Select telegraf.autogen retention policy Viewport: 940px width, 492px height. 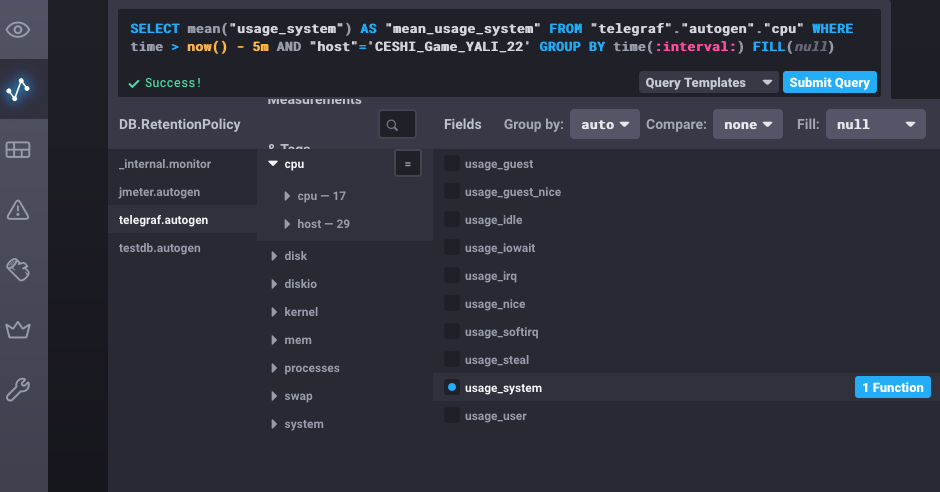pyautogui.click(x=182, y=220)
